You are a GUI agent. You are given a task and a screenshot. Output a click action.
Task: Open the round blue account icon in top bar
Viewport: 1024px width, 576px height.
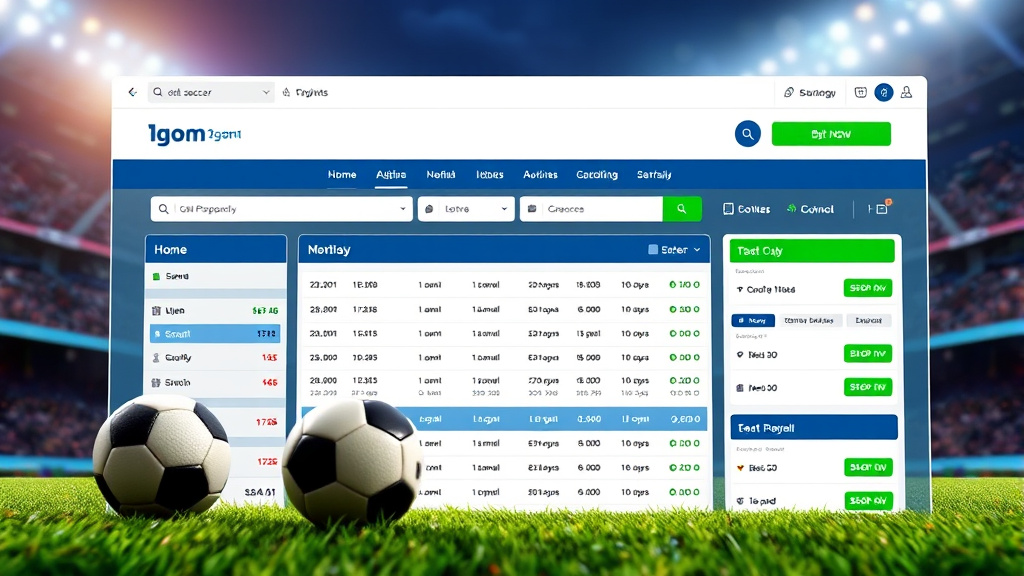point(883,92)
